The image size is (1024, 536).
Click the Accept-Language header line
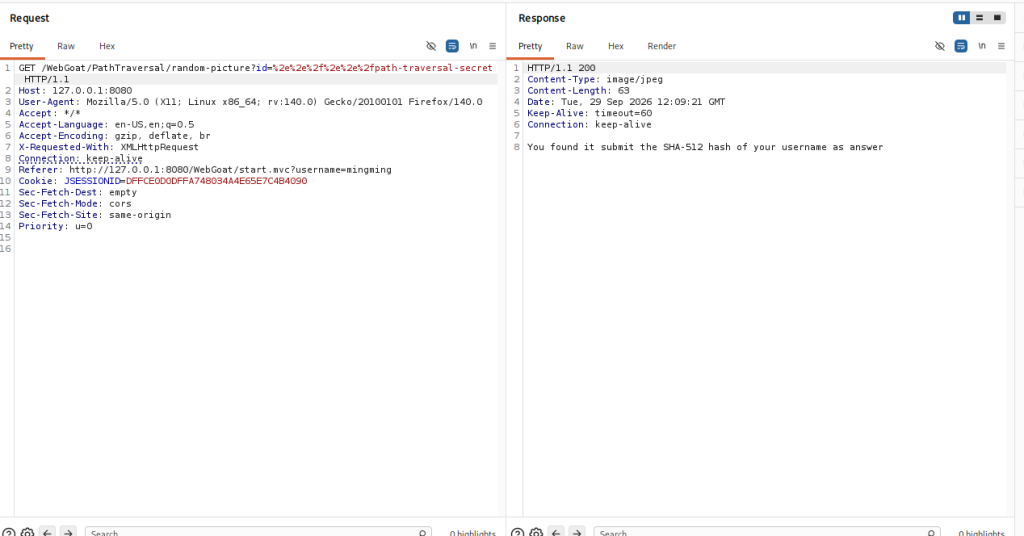click(106, 125)
